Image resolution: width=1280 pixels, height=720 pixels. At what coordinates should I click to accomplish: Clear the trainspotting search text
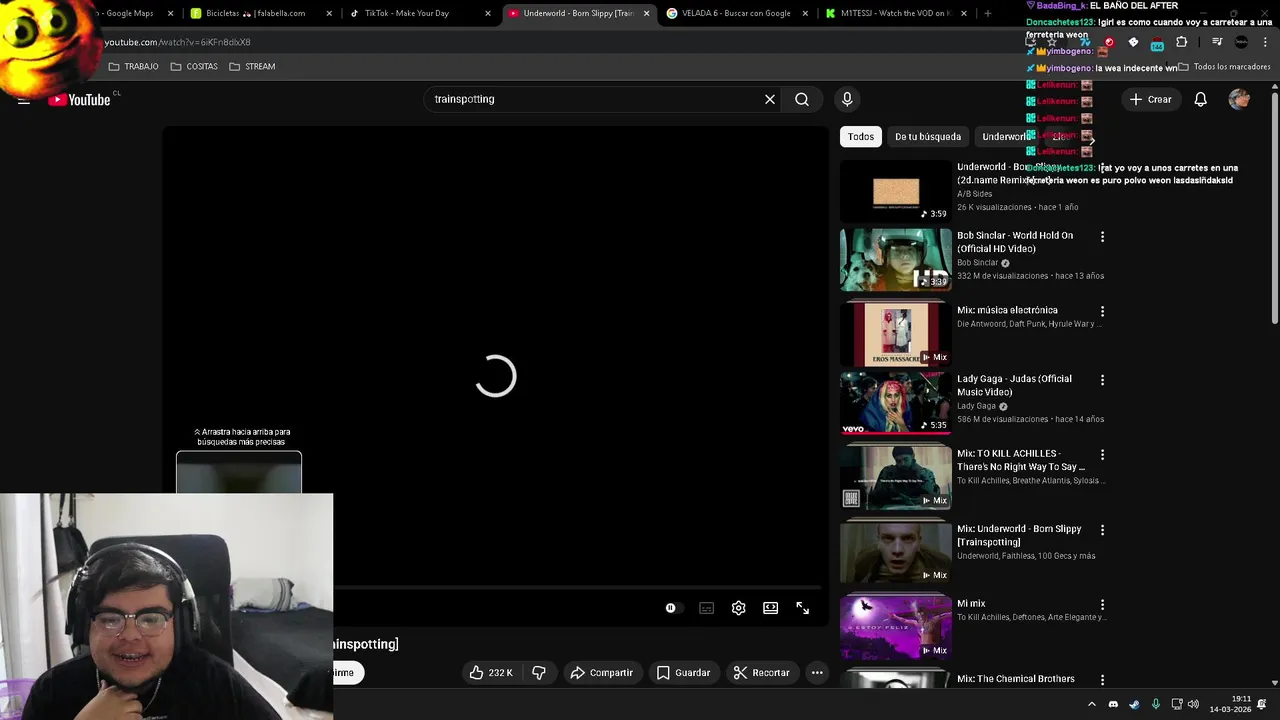770,99
